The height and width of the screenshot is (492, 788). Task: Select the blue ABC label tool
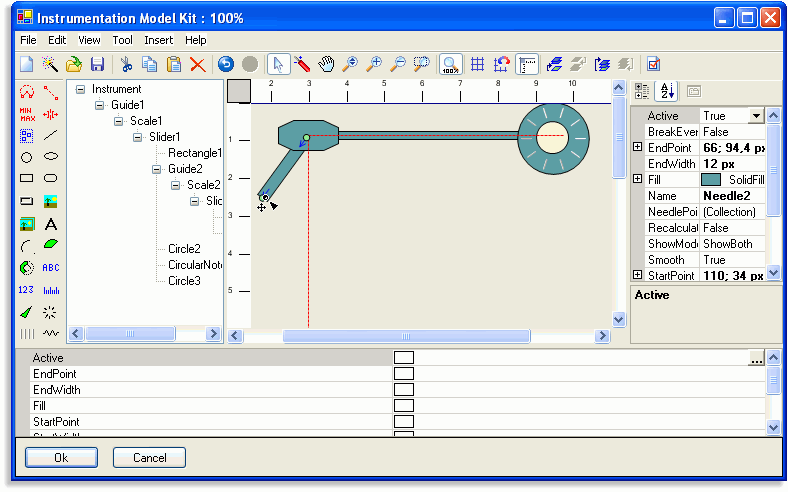point(51,268)
